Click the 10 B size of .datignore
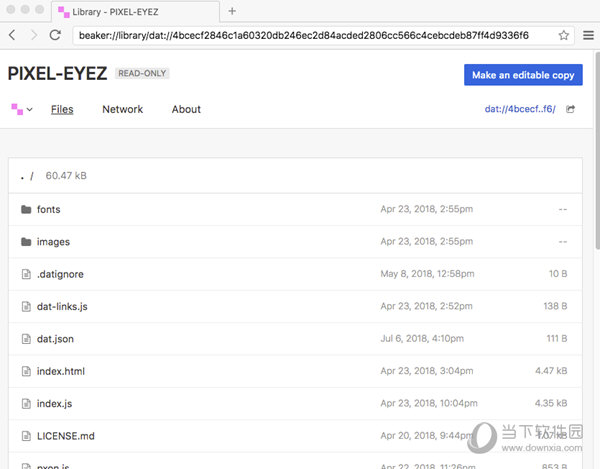This screenshot has height=469, width=600. click(x=558, y=274)
